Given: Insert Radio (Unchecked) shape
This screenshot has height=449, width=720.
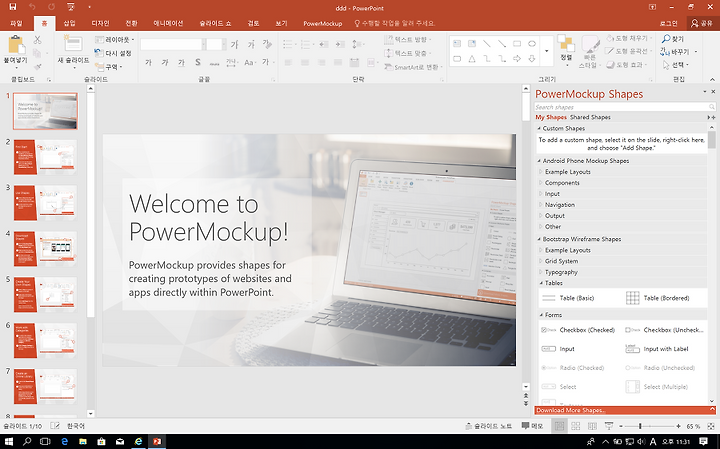Looking at the screenshot, I should pos(660,368).
